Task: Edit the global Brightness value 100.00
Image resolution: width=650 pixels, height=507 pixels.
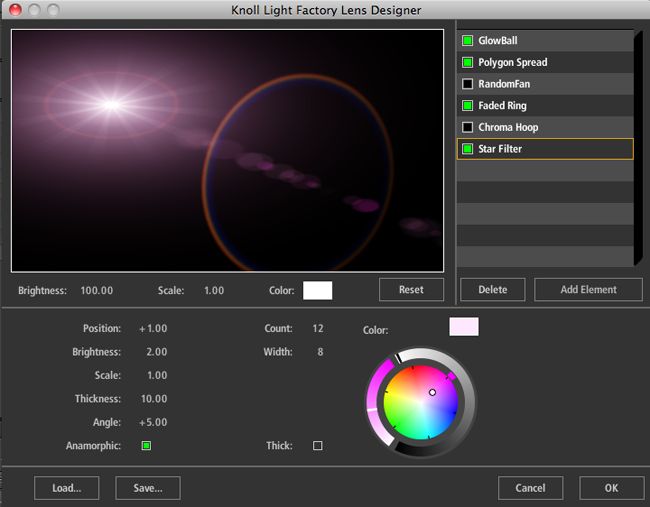Action: tap(97, 290)
